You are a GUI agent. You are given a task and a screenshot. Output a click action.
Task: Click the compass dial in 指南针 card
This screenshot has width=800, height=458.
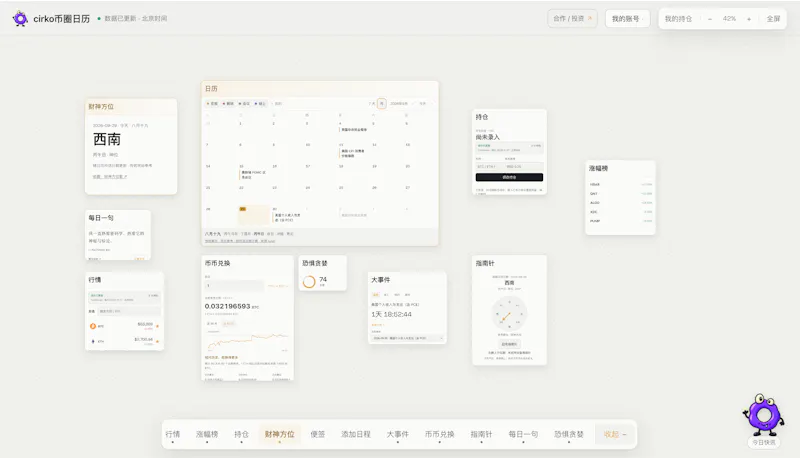tap(509, 314)
